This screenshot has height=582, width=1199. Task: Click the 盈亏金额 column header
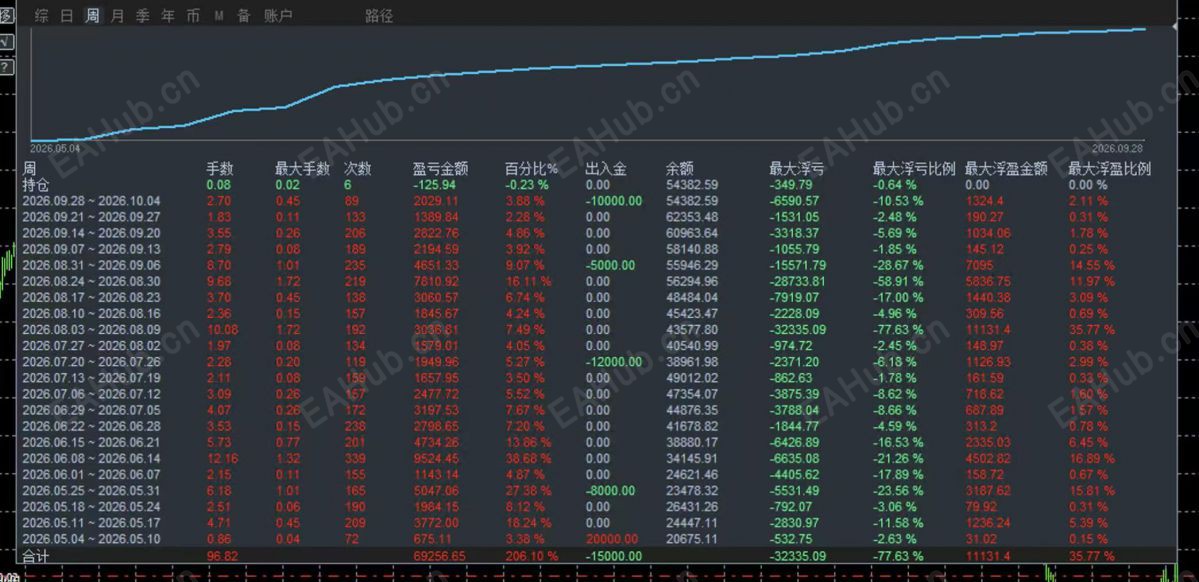click(440, 169)
